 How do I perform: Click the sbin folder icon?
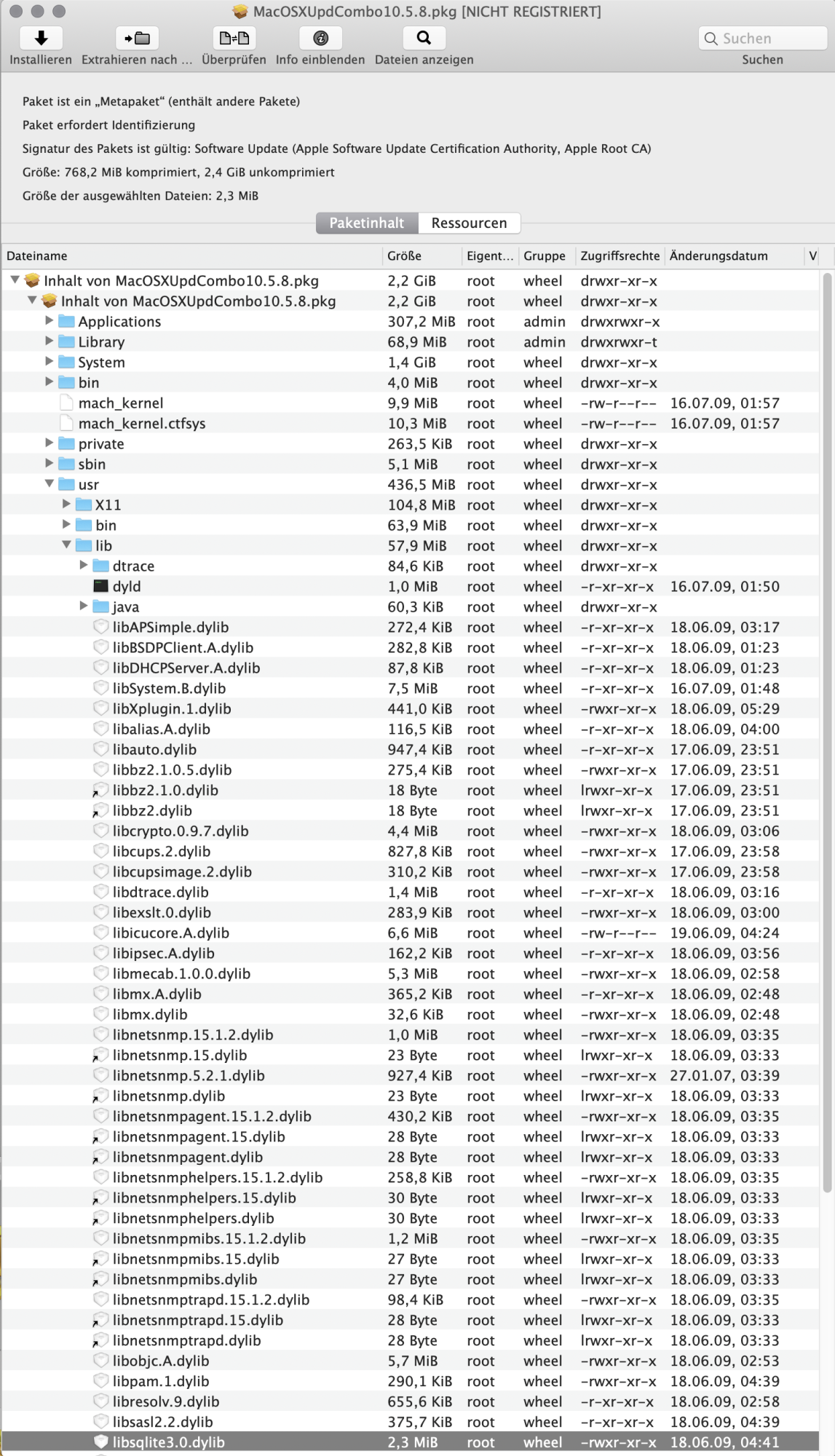66,464
